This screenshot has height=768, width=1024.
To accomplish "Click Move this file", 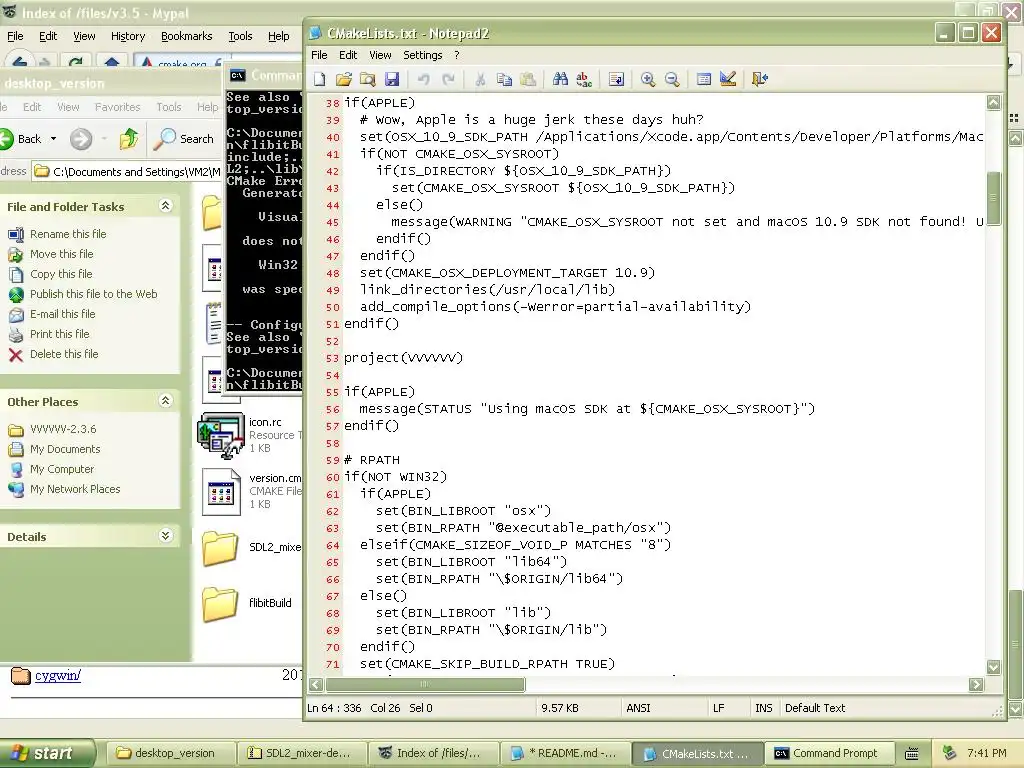I will 61,254.
